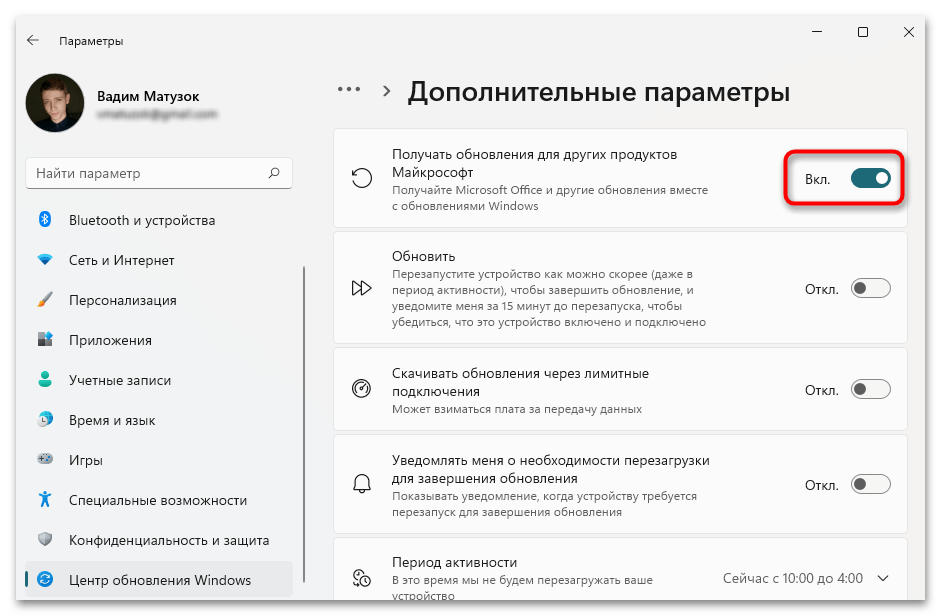Open Время и язык settings section
Viewport: 941px width, 616px height.
click(x=112, y=420)
